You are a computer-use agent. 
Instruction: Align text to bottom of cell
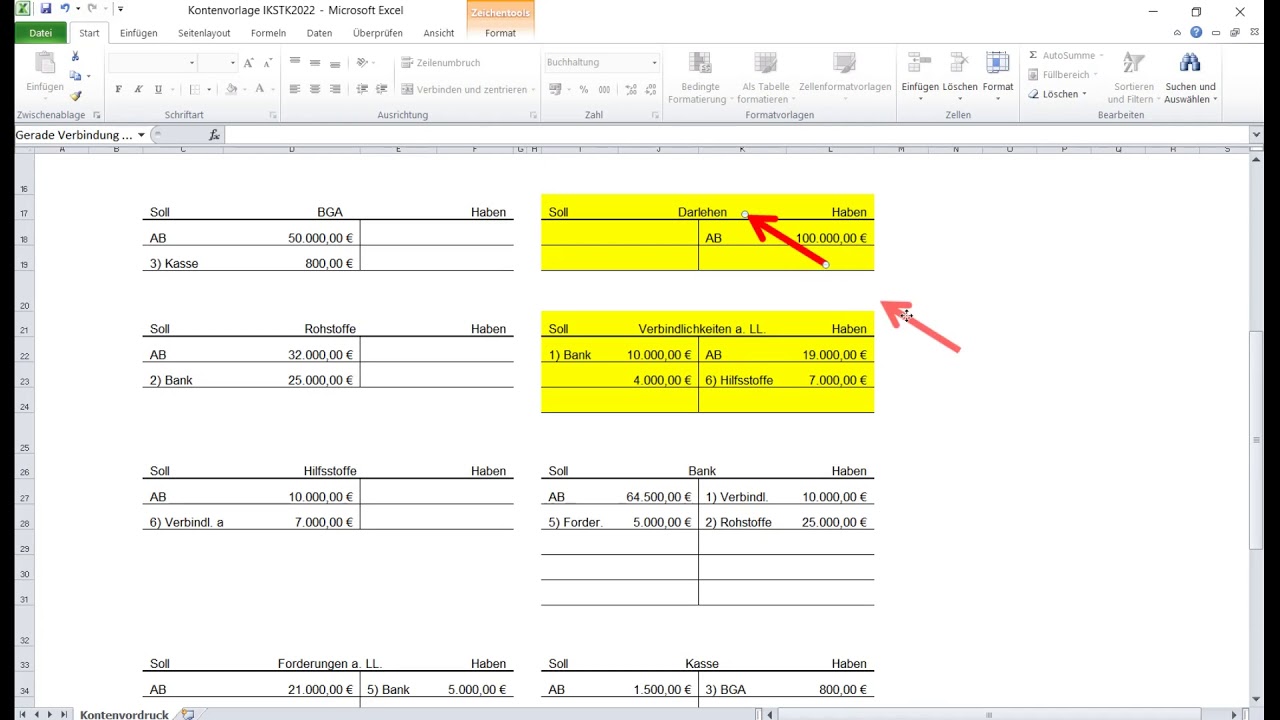pyautogui.click(x=335, y=63)
